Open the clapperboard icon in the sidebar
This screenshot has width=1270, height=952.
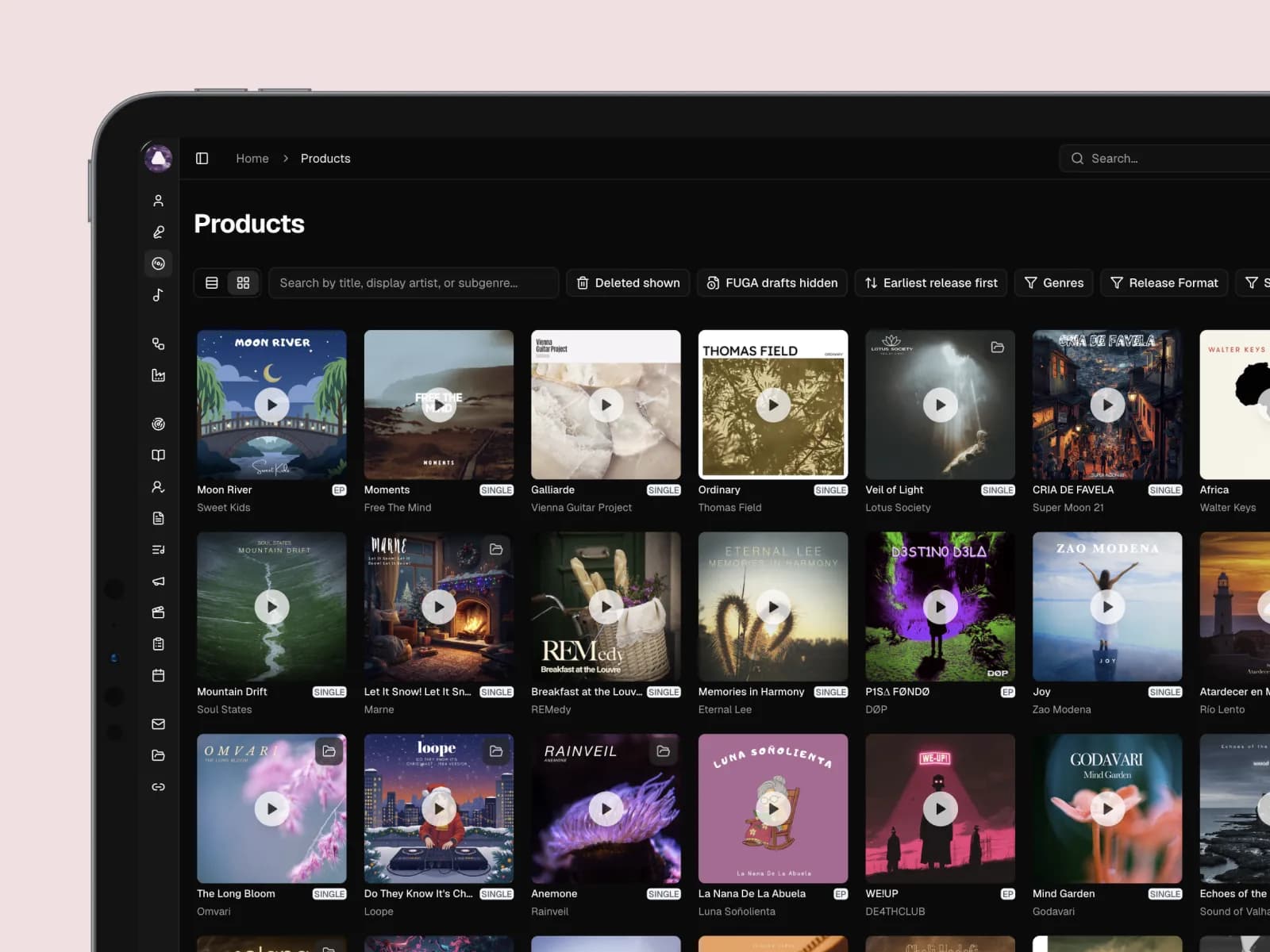[x=158, y=612]
